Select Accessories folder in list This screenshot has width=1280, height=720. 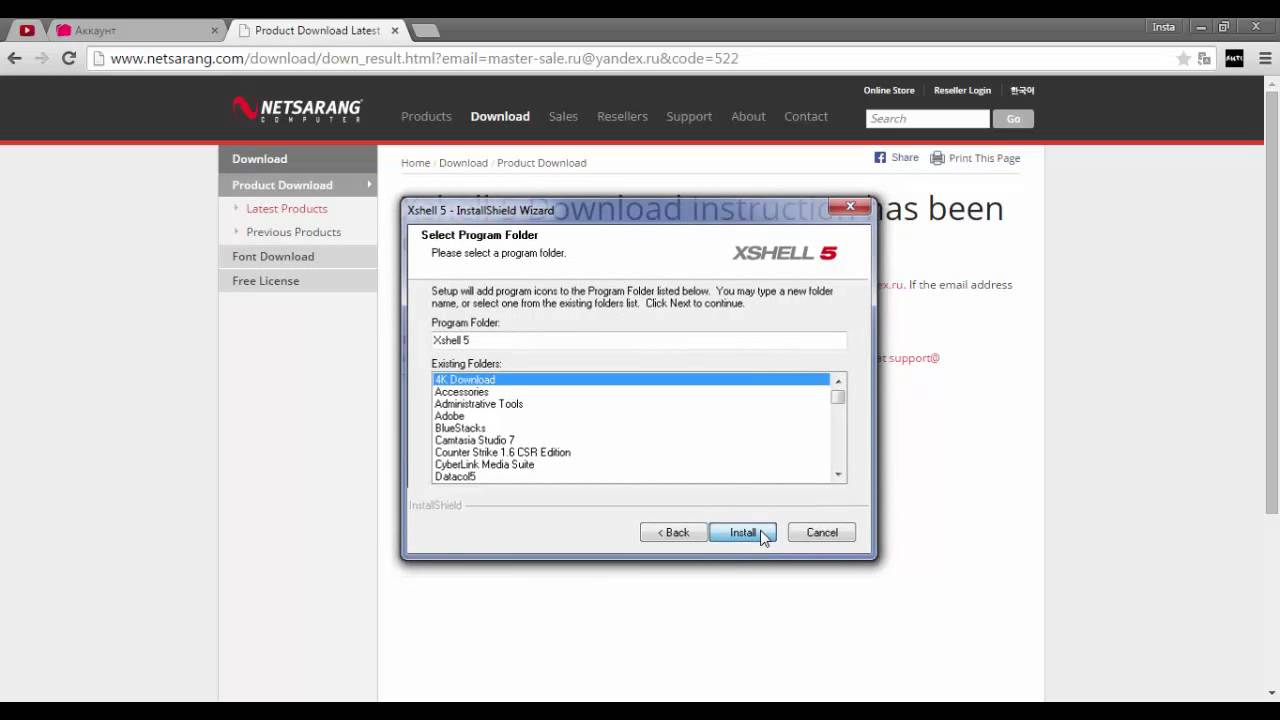(x=631, y=392)
